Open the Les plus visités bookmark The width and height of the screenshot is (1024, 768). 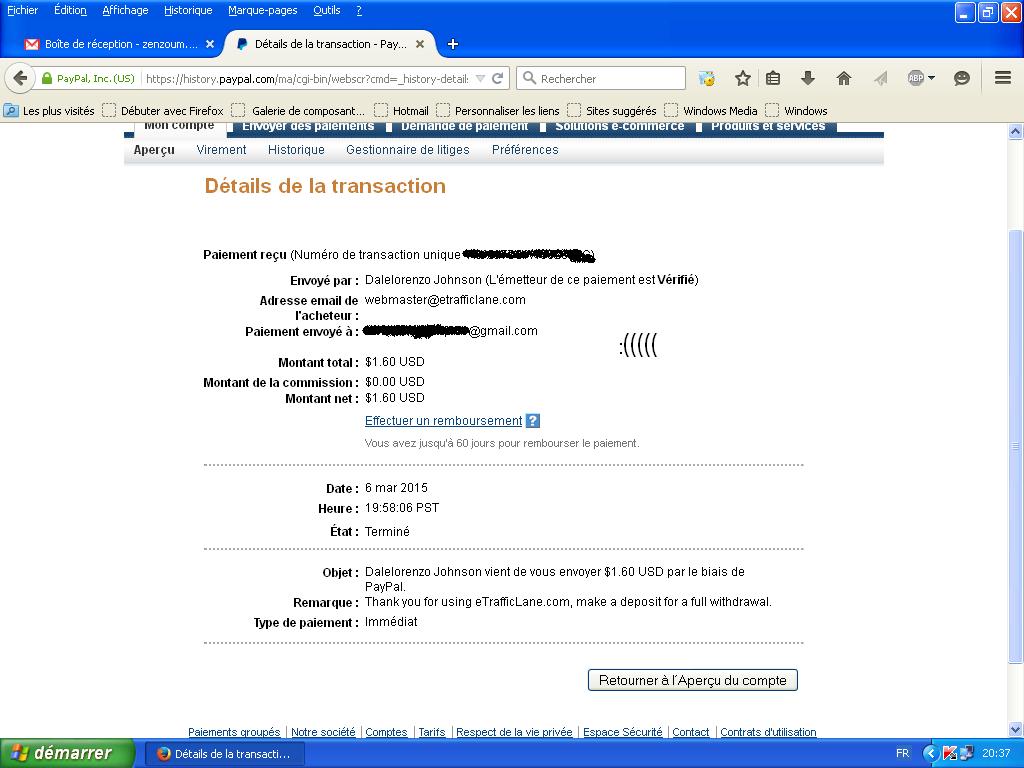tap(50, 111)
